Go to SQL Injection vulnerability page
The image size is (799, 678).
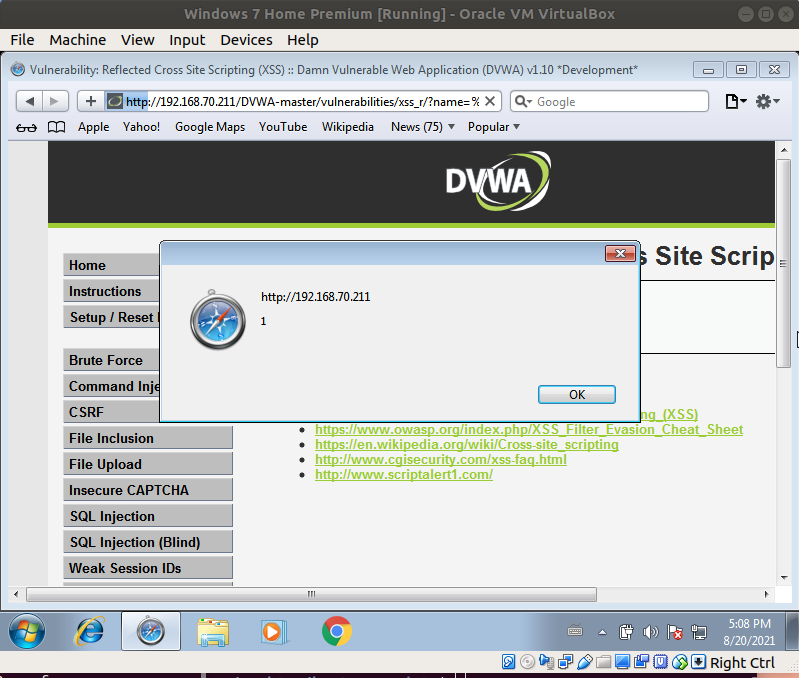pyautogui.click(x=148, y=516)
